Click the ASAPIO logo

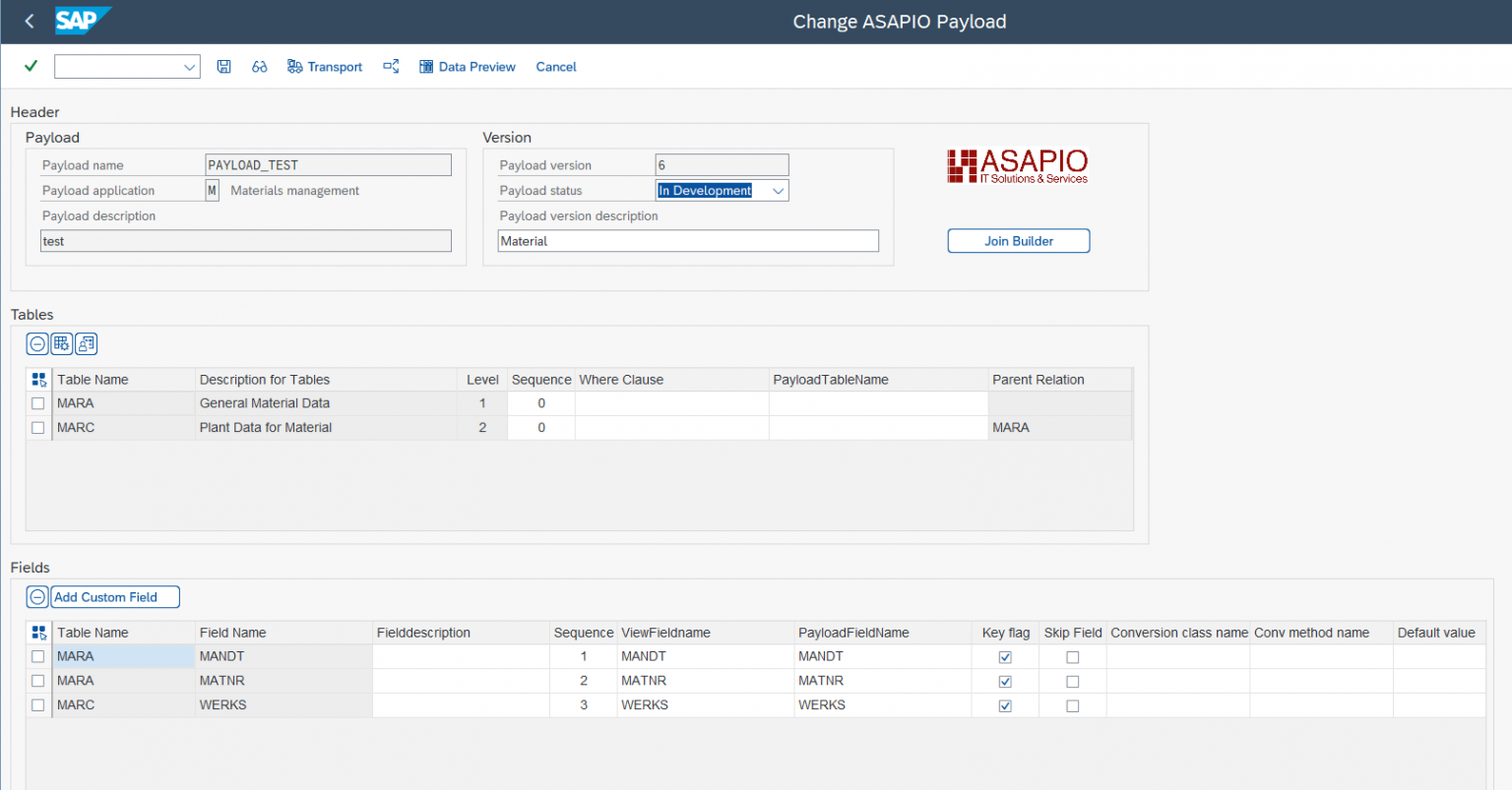[1017, 166]
